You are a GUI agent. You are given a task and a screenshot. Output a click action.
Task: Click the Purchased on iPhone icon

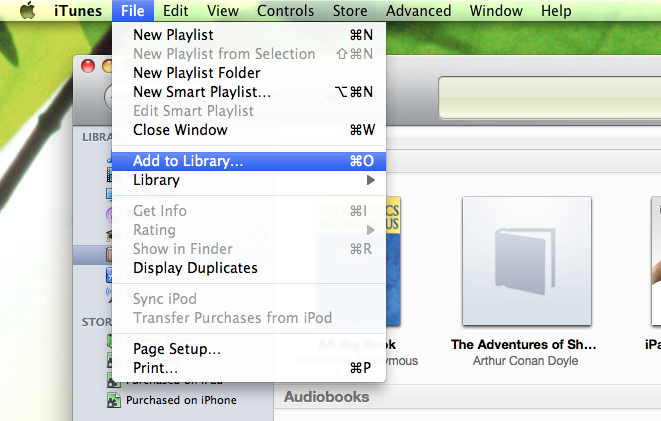coord(113,400)
